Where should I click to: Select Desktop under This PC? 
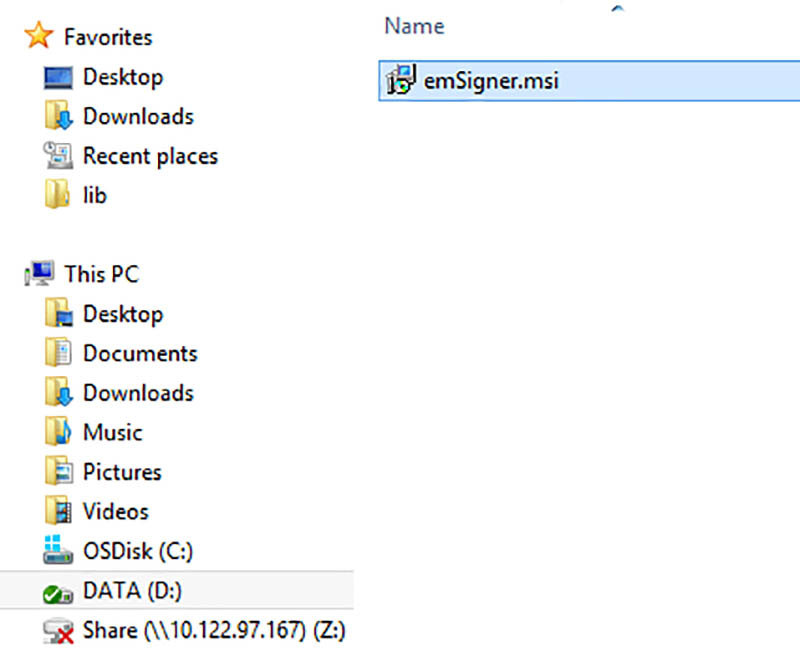[x=122, y=314]
